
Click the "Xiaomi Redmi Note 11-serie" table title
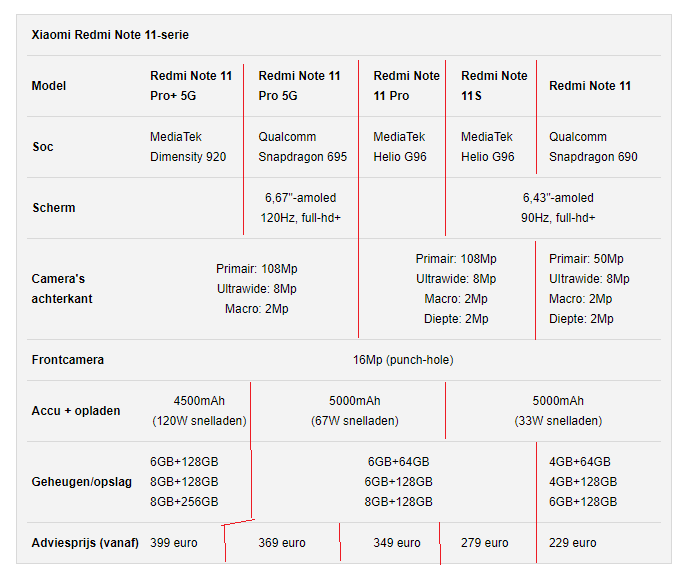click(110, 35)
